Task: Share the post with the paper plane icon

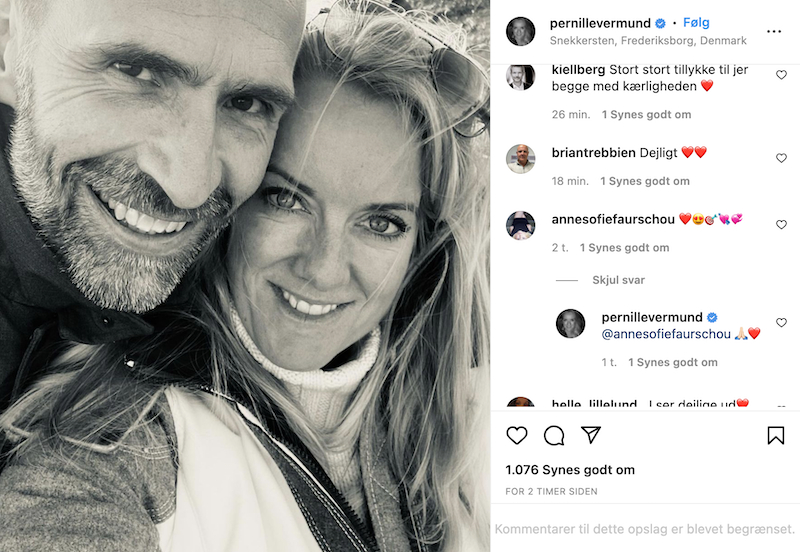Action: click(x=591, y=435)
